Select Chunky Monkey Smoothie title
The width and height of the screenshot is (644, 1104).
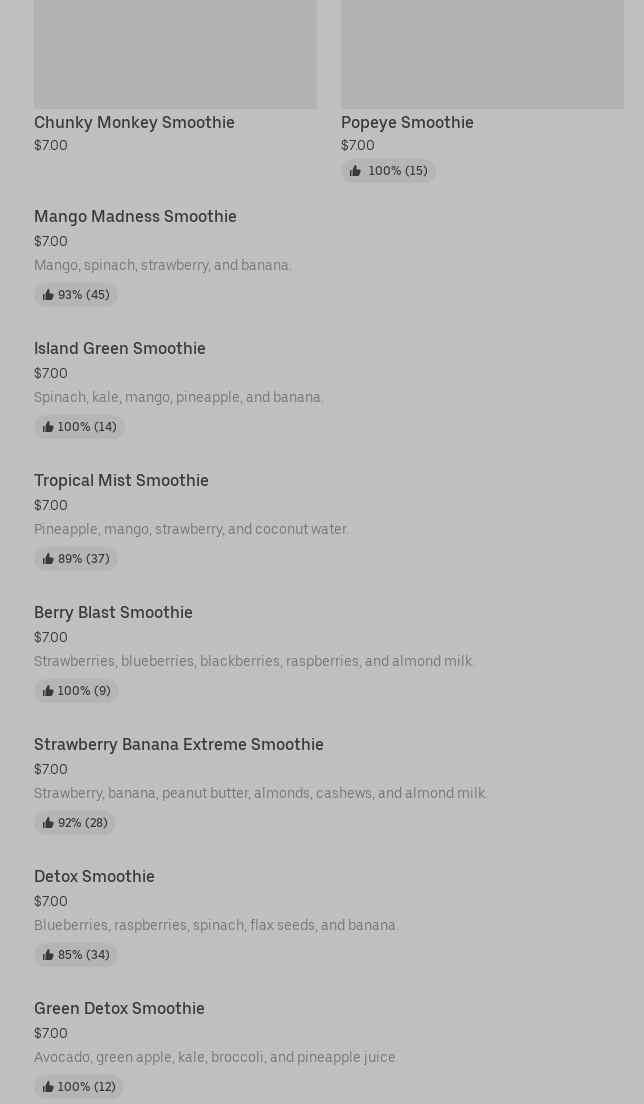coord(134,122)
